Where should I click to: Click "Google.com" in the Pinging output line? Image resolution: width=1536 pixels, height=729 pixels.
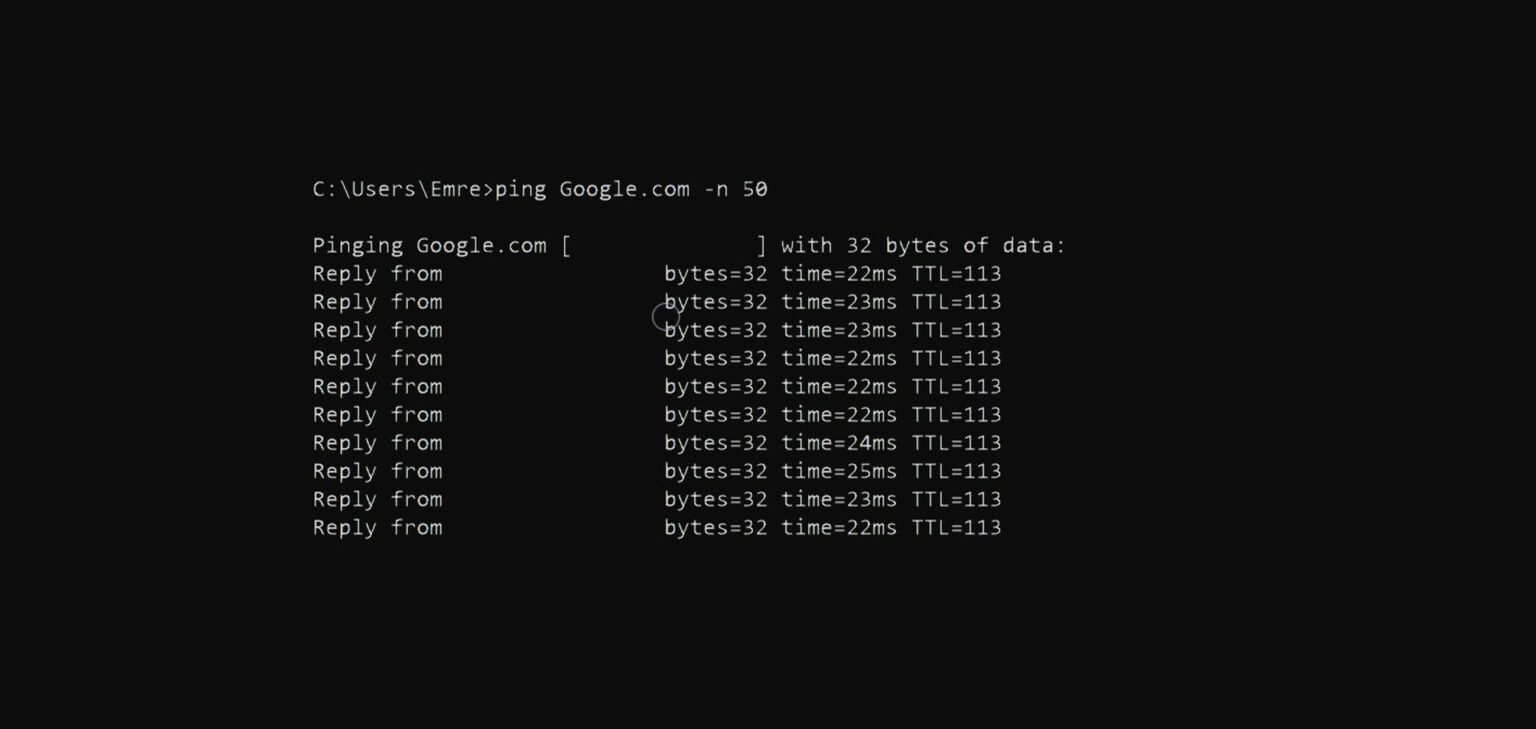click(x=481, y=245)
